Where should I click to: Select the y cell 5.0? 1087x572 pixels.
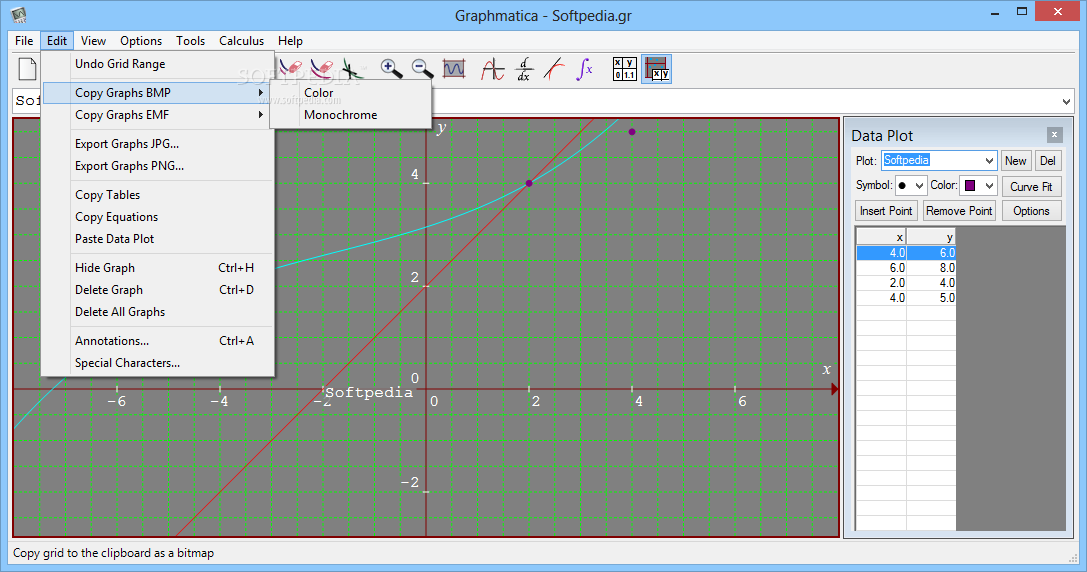[931, 298]
